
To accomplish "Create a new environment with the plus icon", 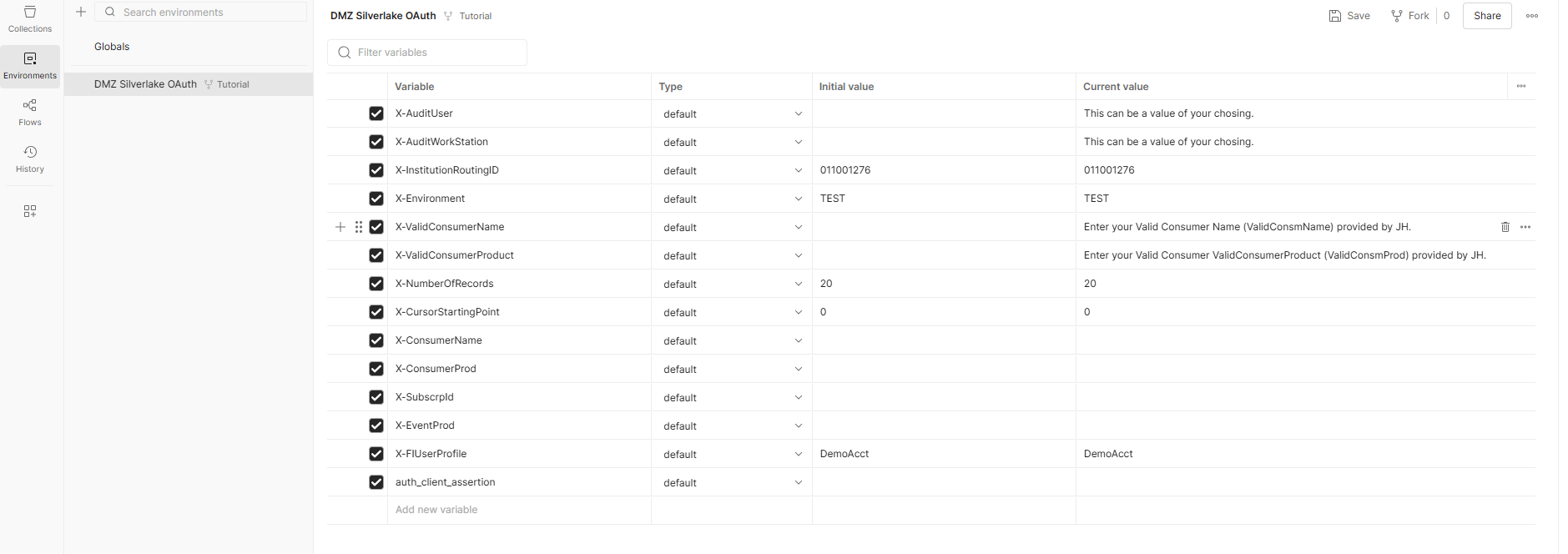I will click(x=80, y=12).
